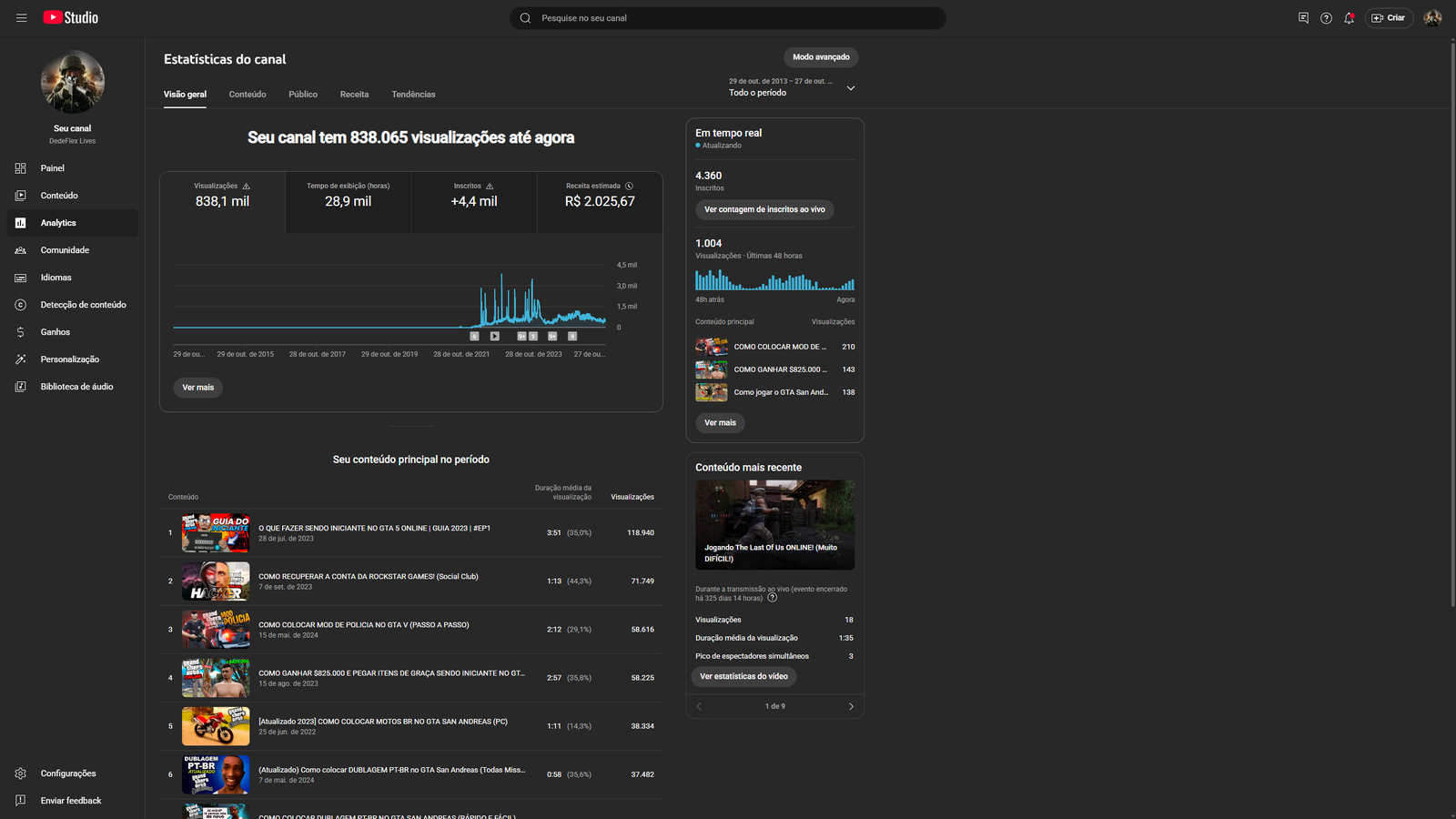The image size is (1456, 819).
Task: Click the notifications bell icon
Action: [1349, 18]
